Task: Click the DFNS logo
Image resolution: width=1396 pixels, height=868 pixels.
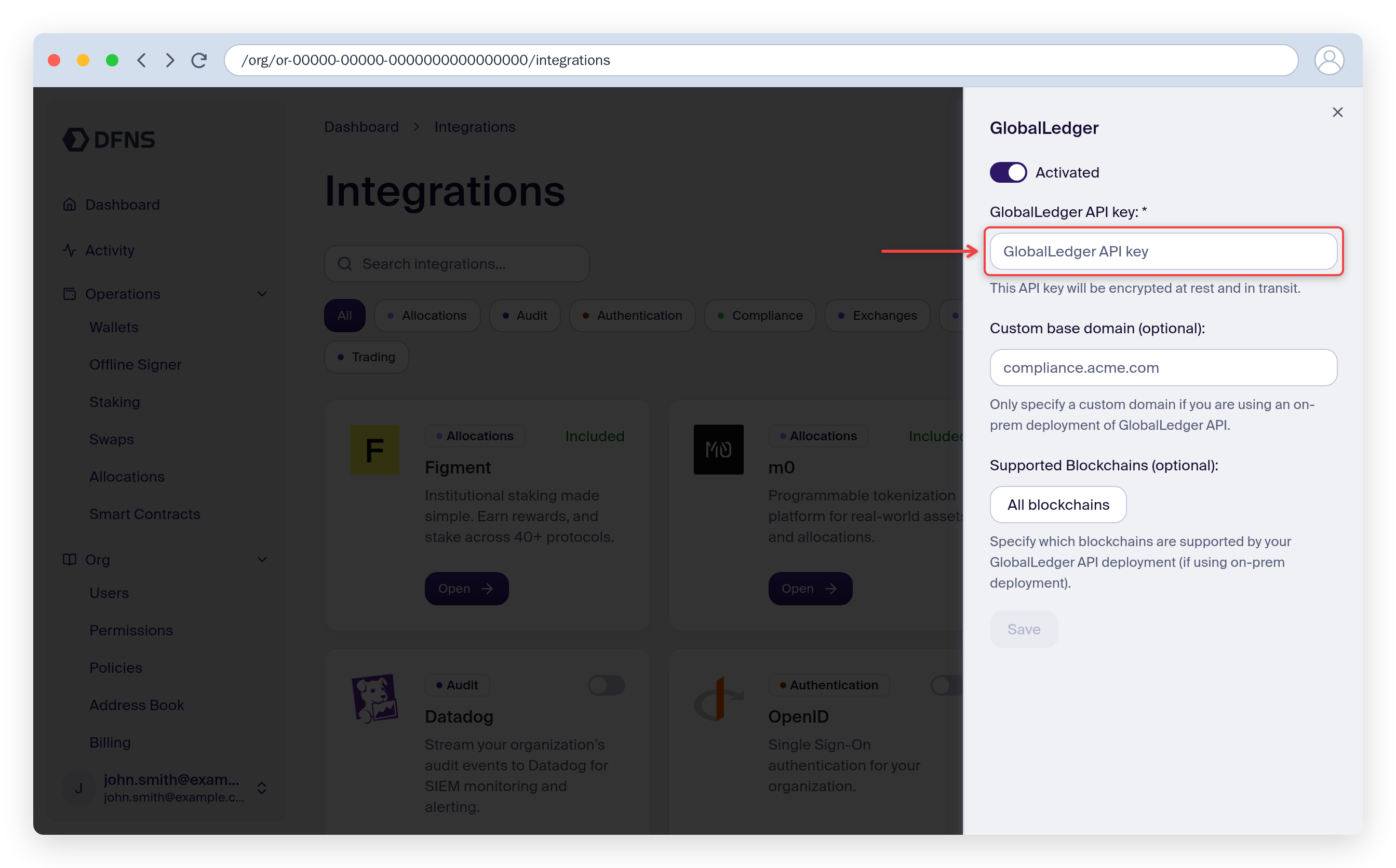Action: pos(109,140)
